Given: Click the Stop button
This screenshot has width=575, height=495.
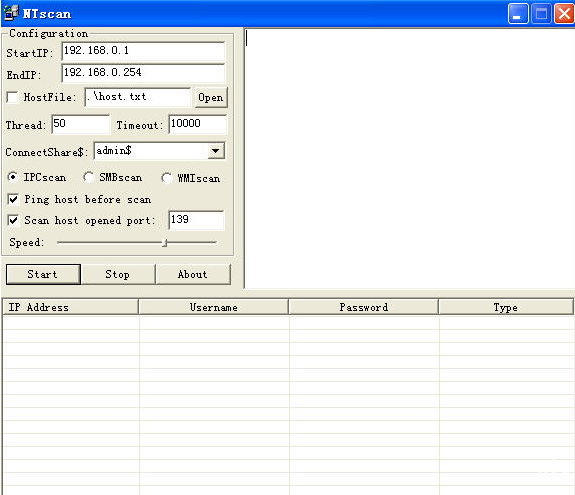Looking at the screenshot, I should point(118,274).
